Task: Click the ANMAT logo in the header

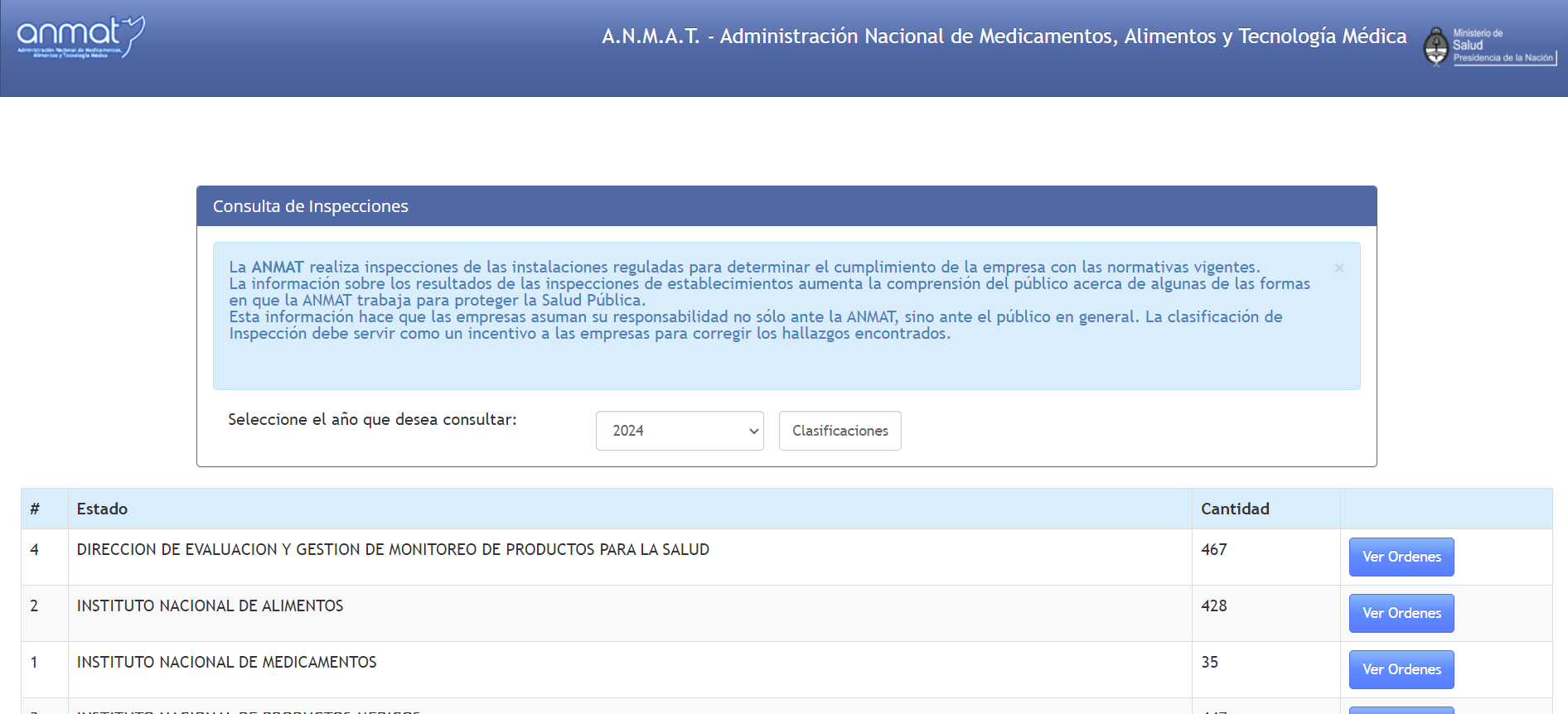Action: (x=80, y=36)
